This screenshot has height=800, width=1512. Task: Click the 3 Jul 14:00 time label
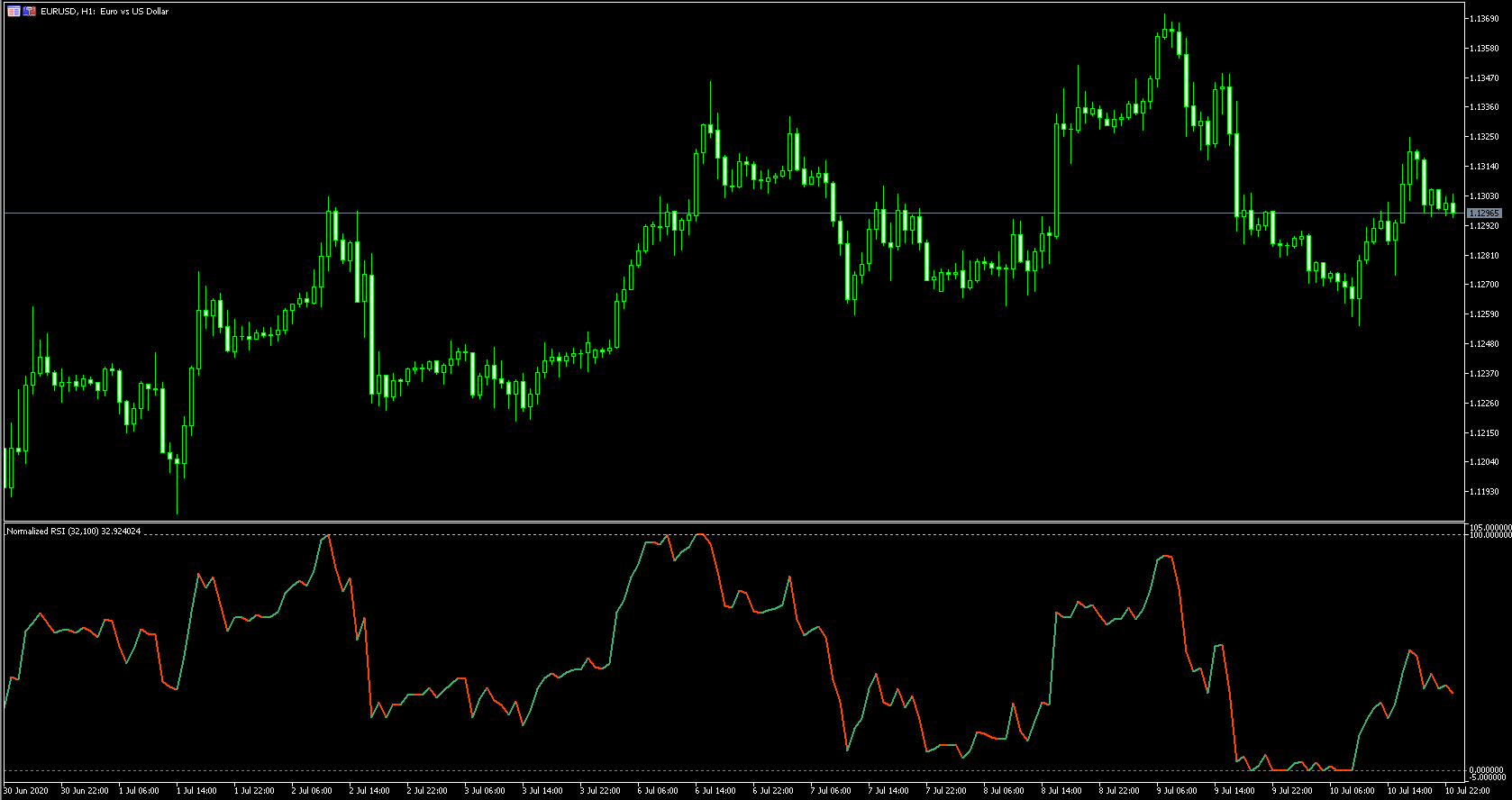tap(542, 791)
